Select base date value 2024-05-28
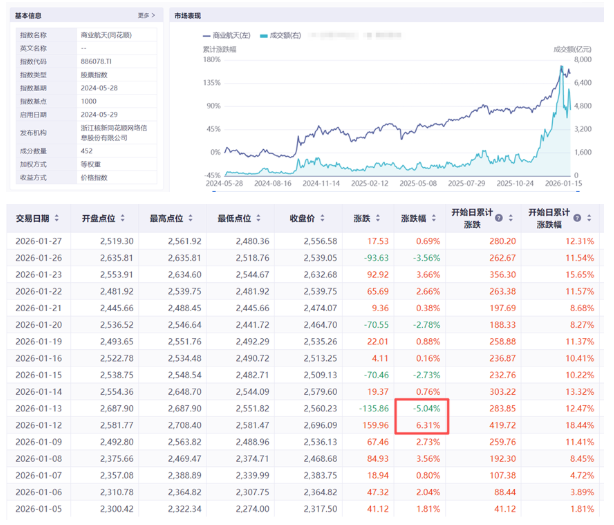Screen dimensions: 614x525 [x=99, y=88]
